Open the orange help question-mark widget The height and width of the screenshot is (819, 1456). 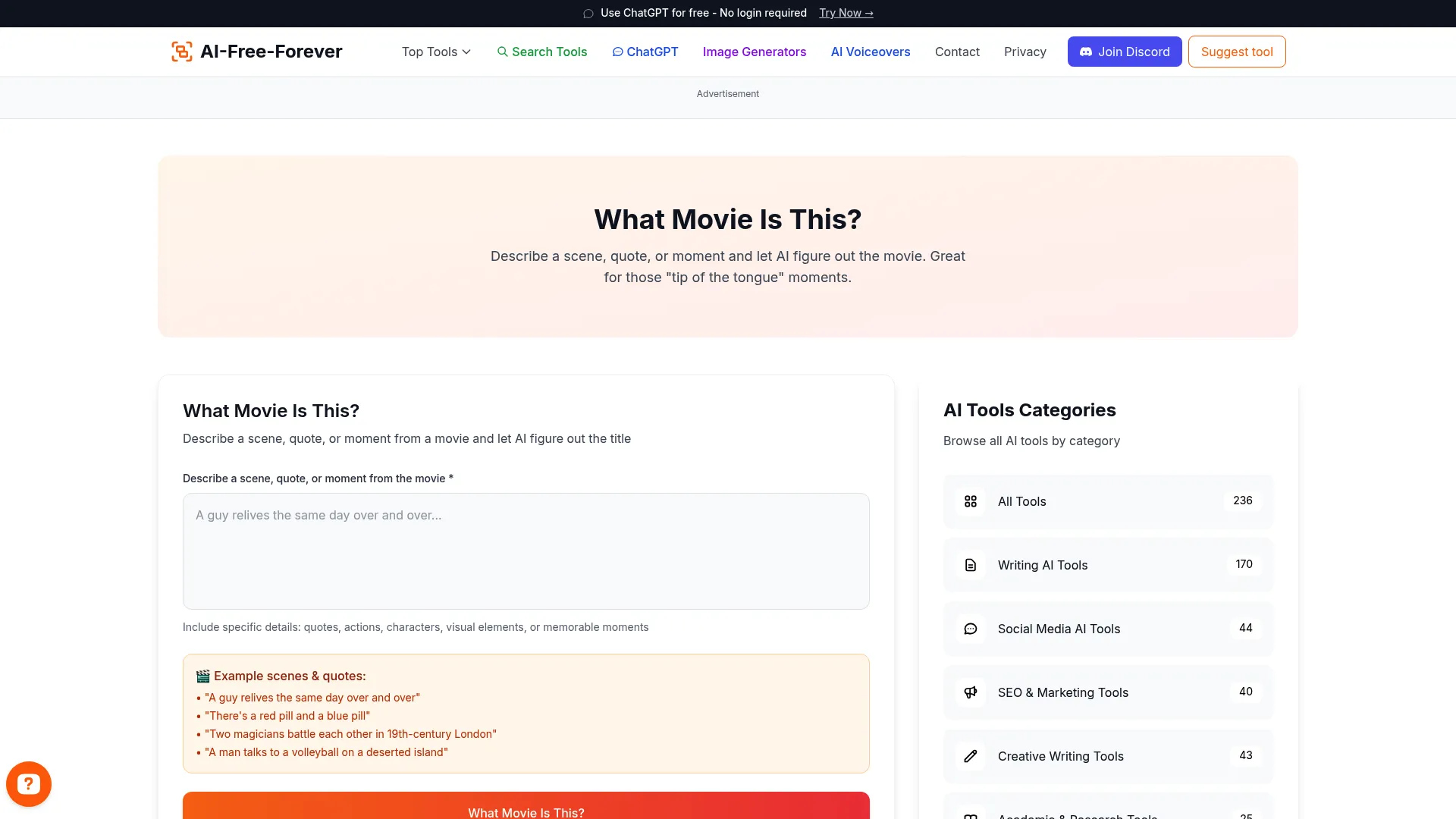point(29,783)
